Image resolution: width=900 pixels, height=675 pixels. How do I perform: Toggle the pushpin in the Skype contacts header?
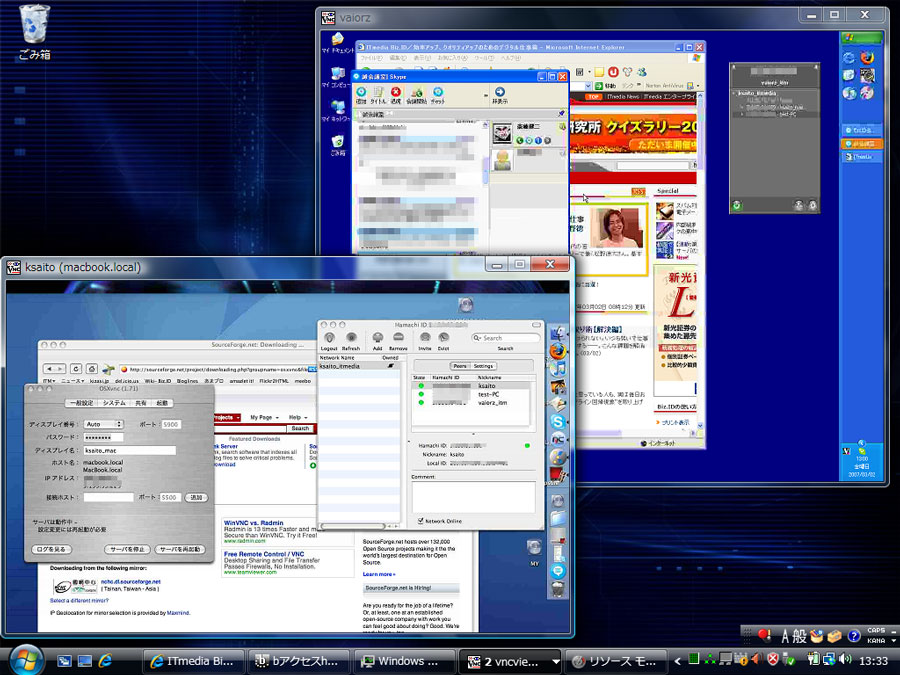[x=562, y=113]
